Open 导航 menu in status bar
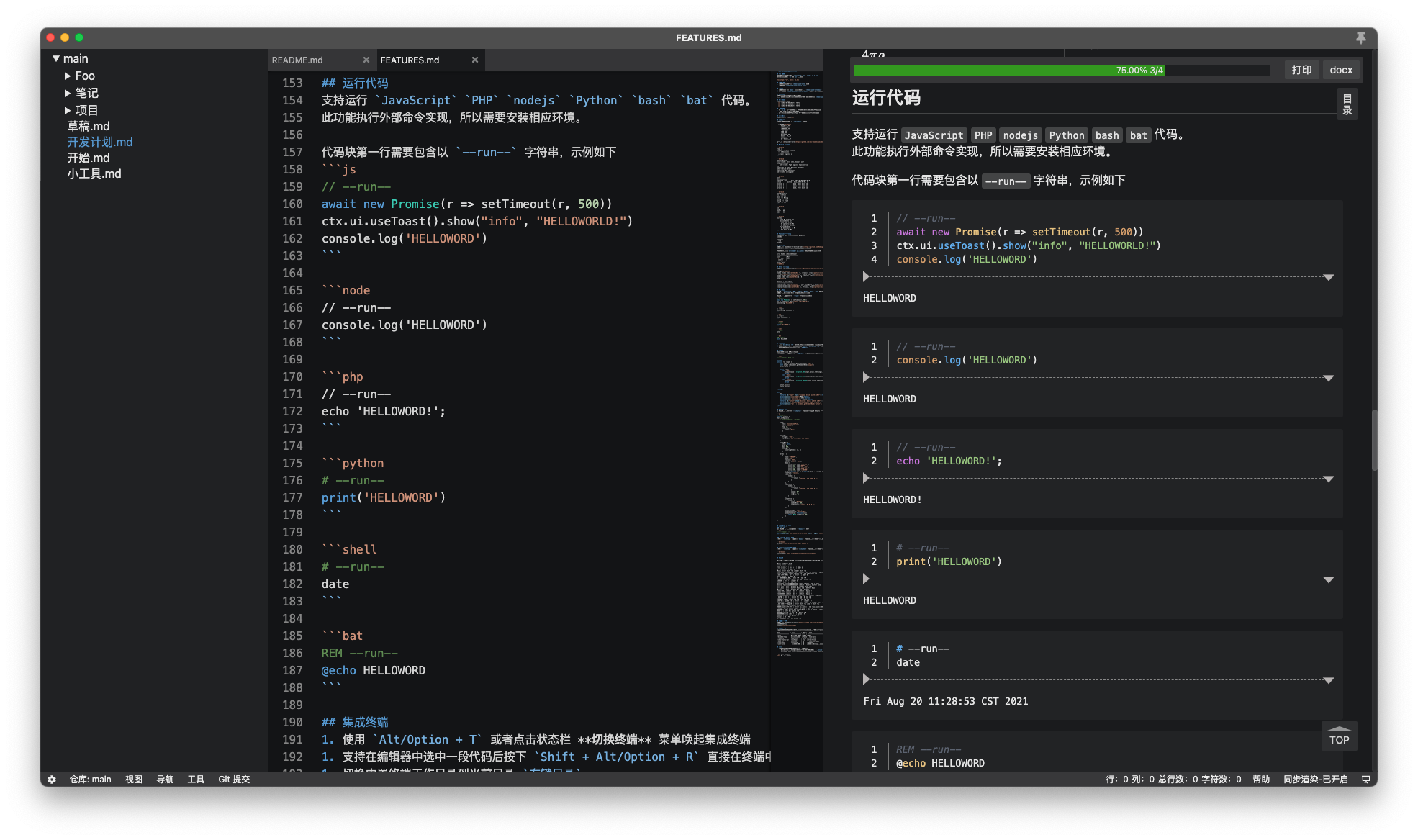The height and width of the screenshot is (840, 1418). coord(165,779)
